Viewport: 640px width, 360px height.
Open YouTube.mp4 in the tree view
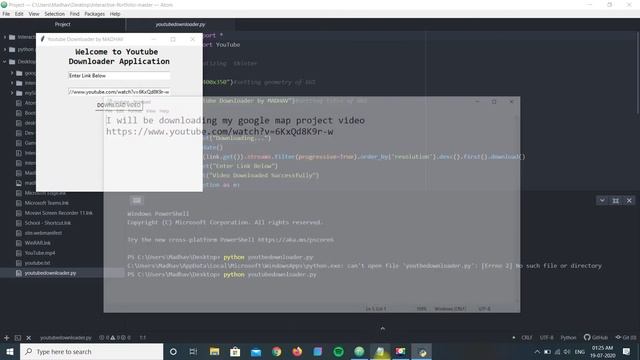click(40, 253)
